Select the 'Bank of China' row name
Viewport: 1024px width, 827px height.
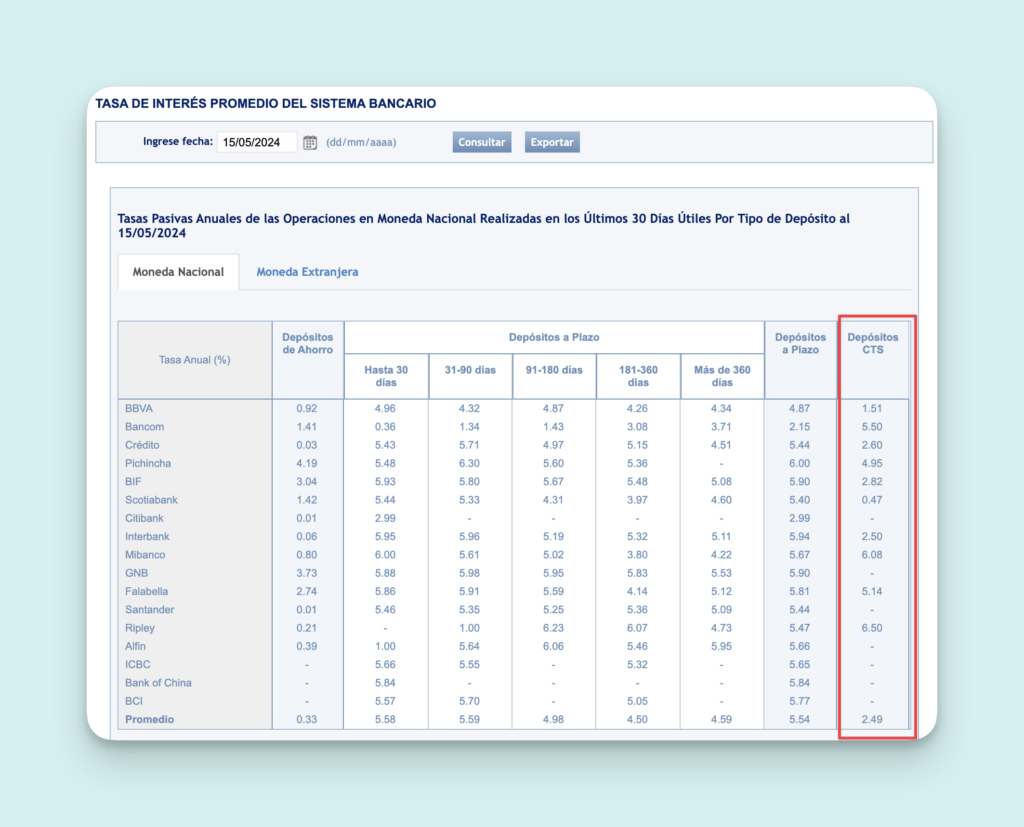point(159,683)
